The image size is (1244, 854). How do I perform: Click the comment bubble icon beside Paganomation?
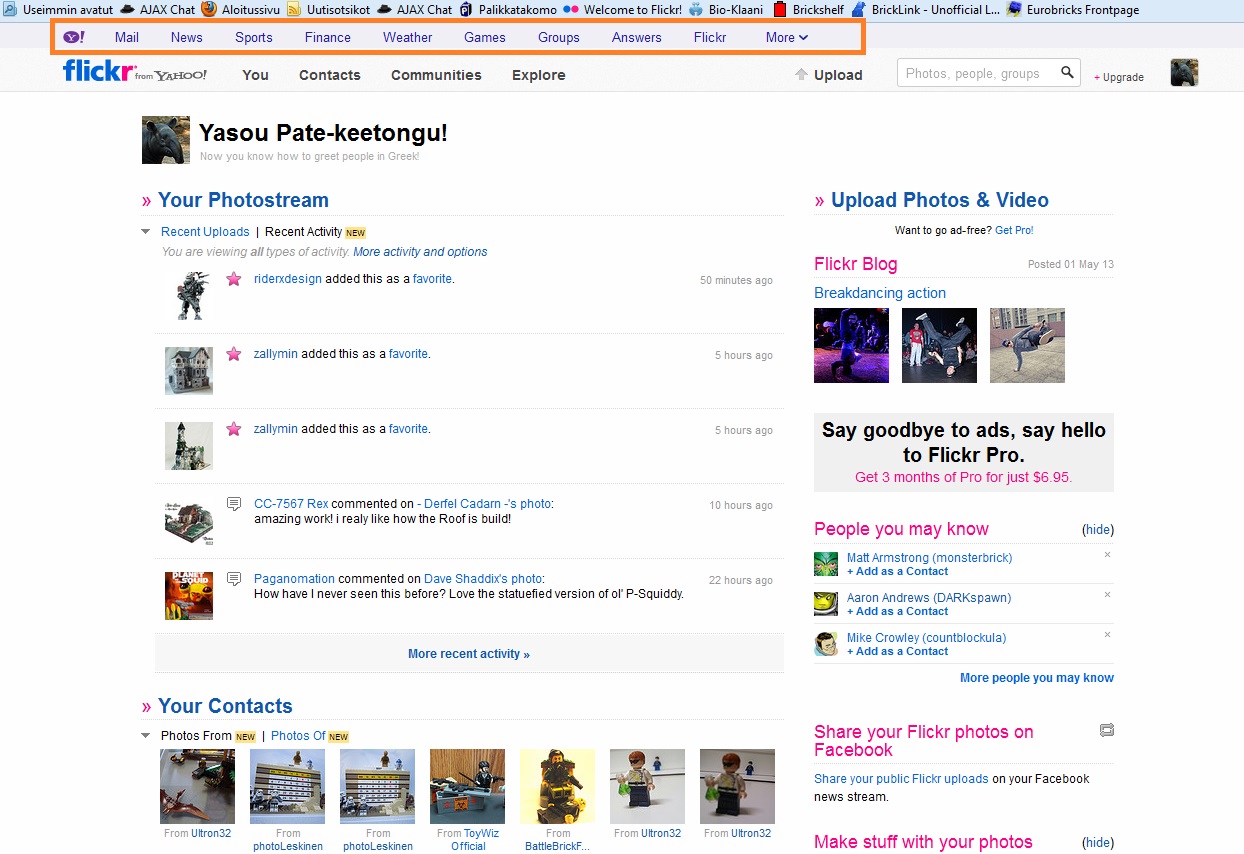pos(234,578)
